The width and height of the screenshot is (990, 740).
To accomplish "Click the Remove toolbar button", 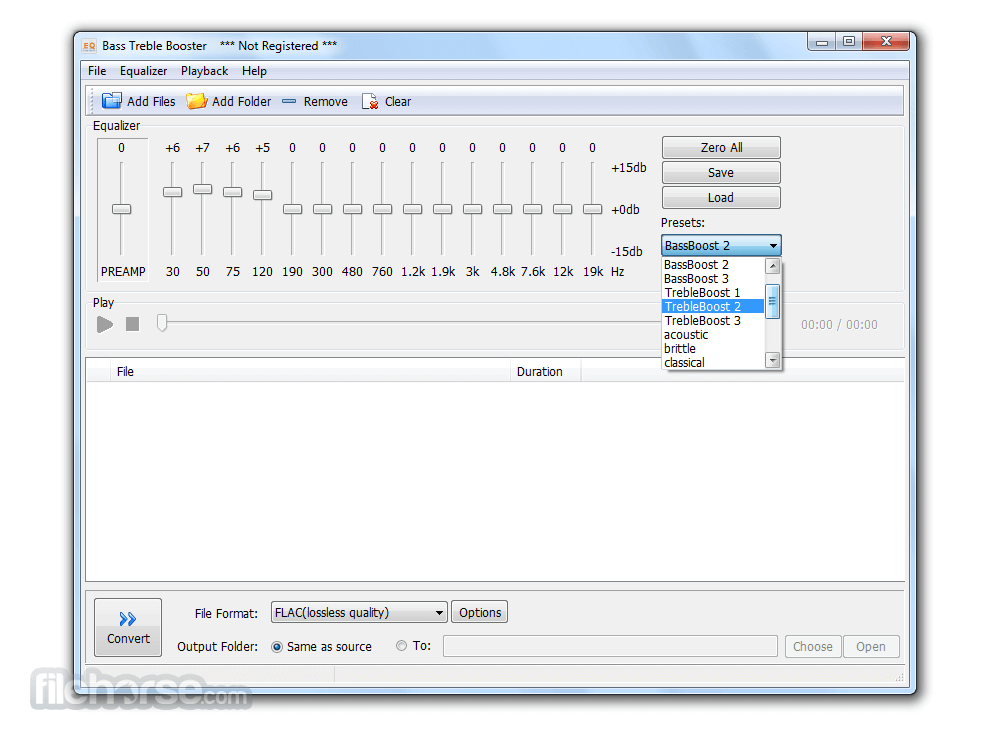I will tap(314, 102).
